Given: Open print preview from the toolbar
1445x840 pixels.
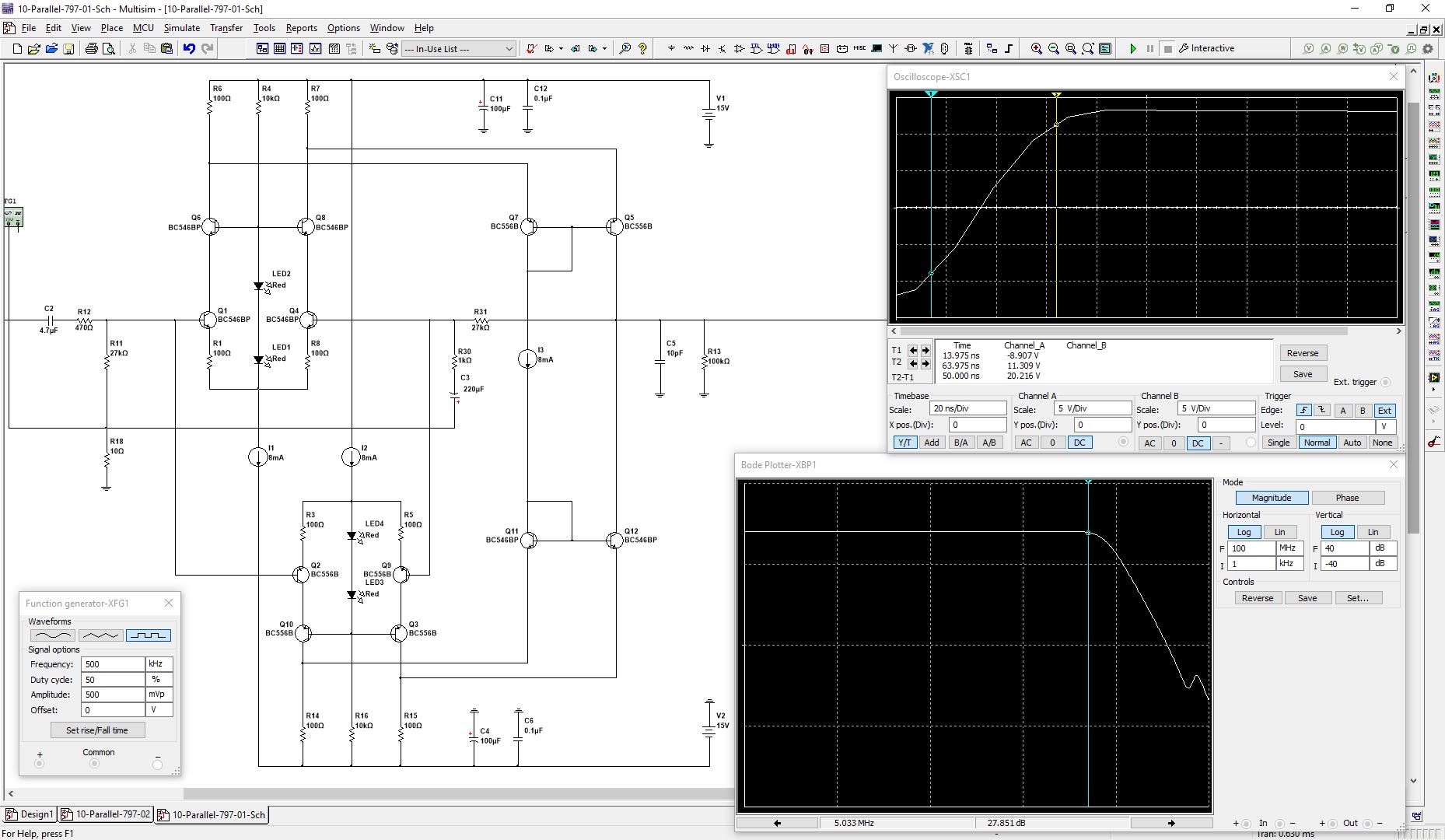Looking at the screenshot, I should (109, 48).
